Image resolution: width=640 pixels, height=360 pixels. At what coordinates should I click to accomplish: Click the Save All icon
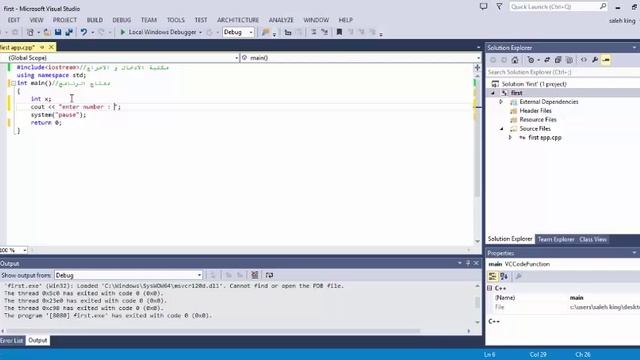coord(69,32)
